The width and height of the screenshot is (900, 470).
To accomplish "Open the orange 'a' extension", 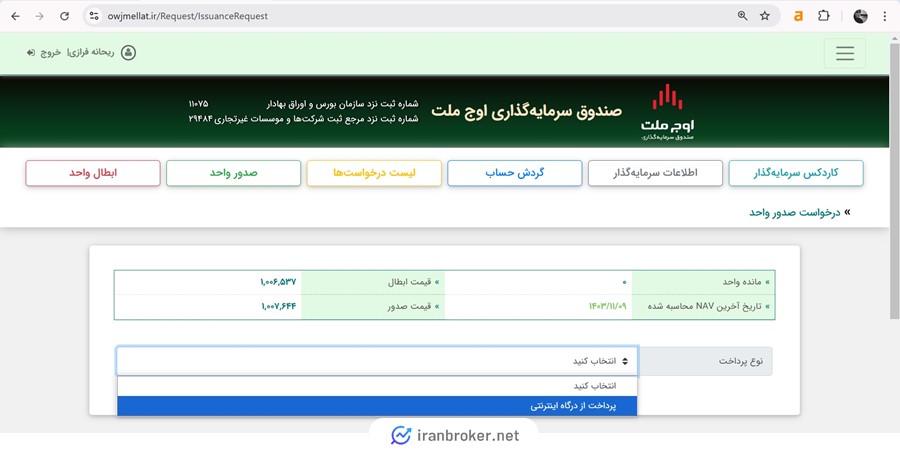I will [798, 16].
